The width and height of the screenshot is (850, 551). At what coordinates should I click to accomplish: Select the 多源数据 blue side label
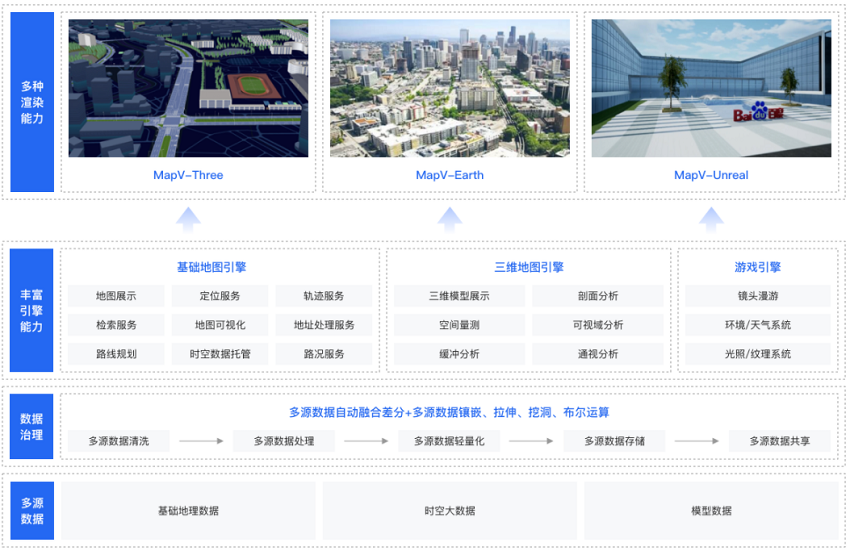coord(32,510)
